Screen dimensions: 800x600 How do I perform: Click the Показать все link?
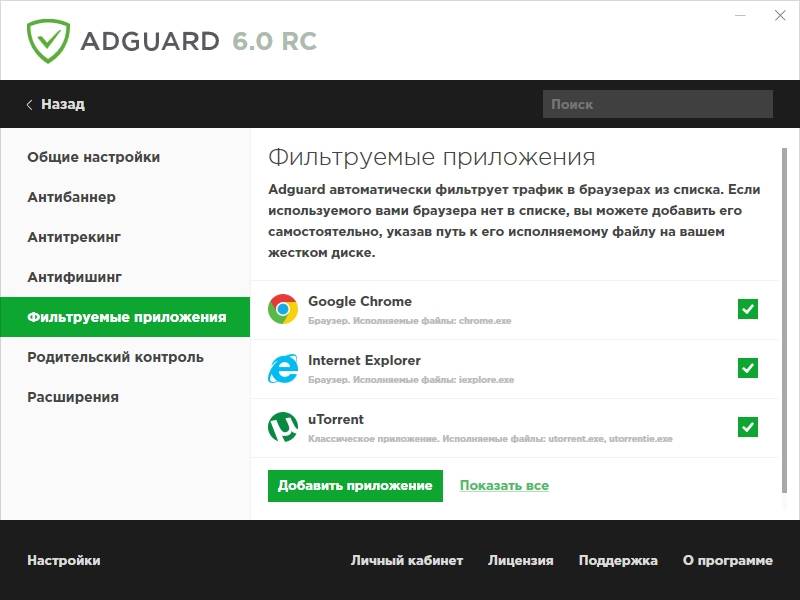coord(504,486)
